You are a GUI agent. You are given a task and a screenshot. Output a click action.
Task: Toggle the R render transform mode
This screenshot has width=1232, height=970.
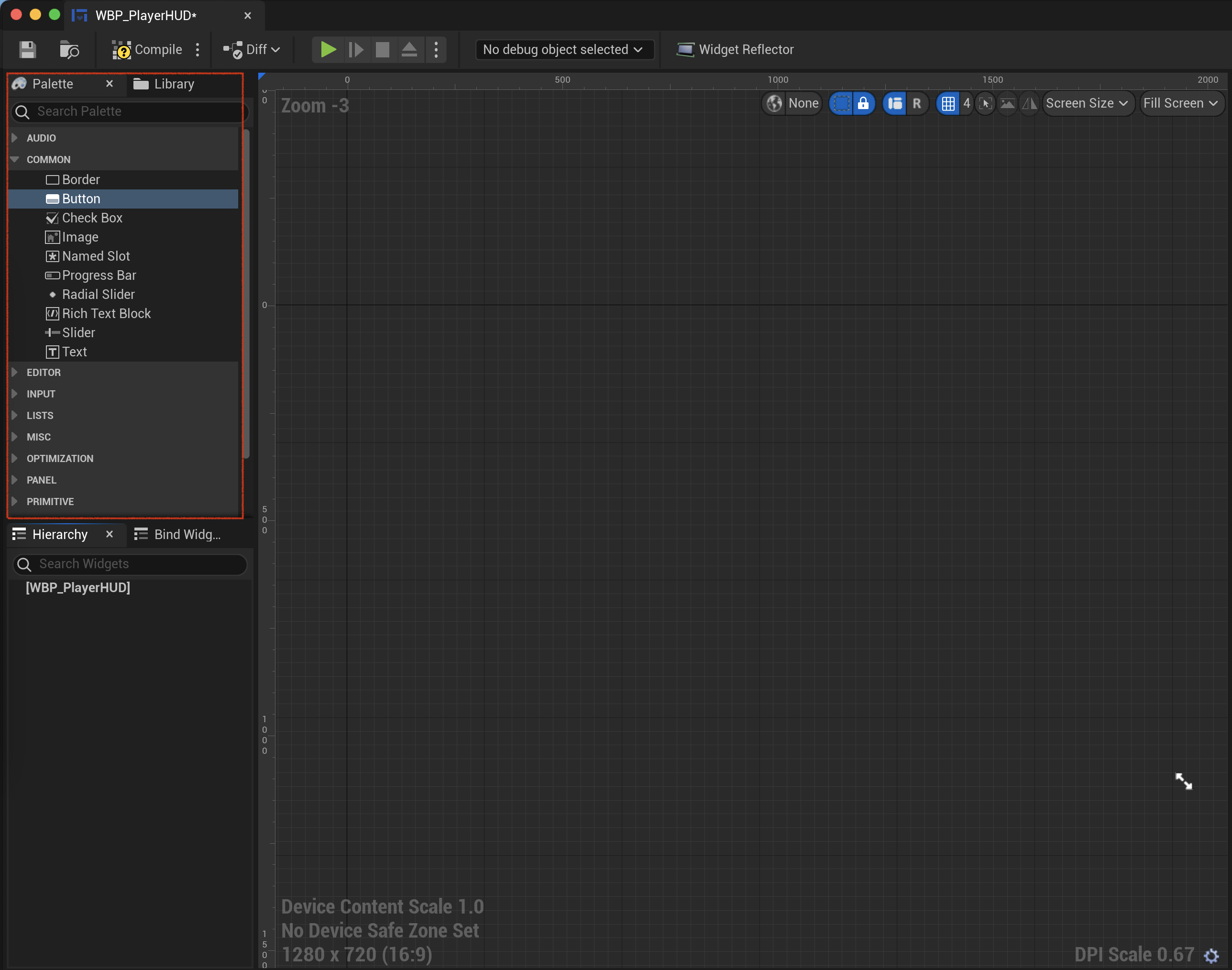pyautogui.click(x=917, y=103)
